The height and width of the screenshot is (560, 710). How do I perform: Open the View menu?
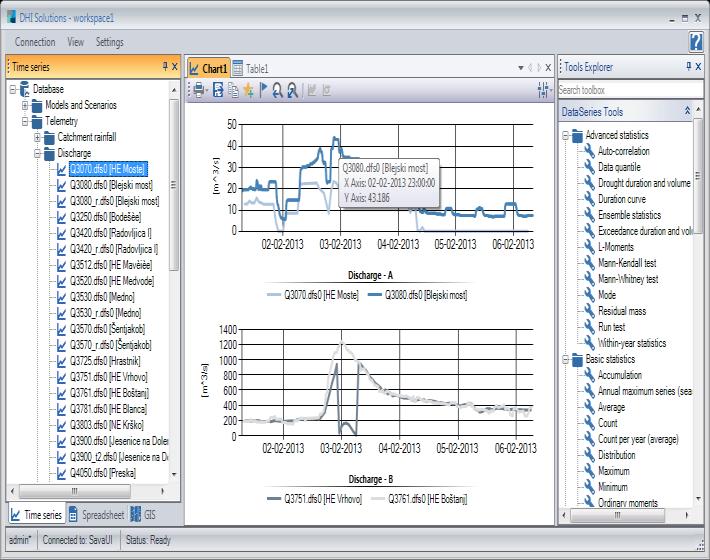coord(76,42)
